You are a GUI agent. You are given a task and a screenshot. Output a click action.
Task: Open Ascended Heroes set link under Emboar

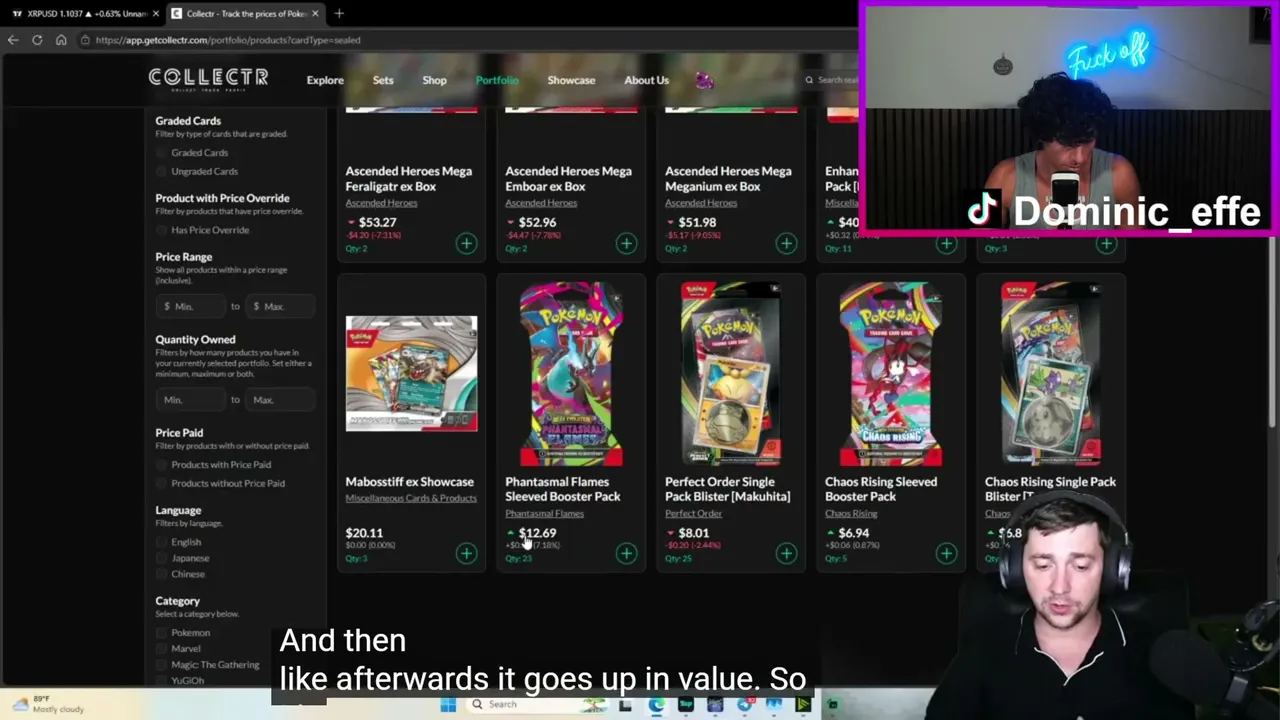[541, 203]
